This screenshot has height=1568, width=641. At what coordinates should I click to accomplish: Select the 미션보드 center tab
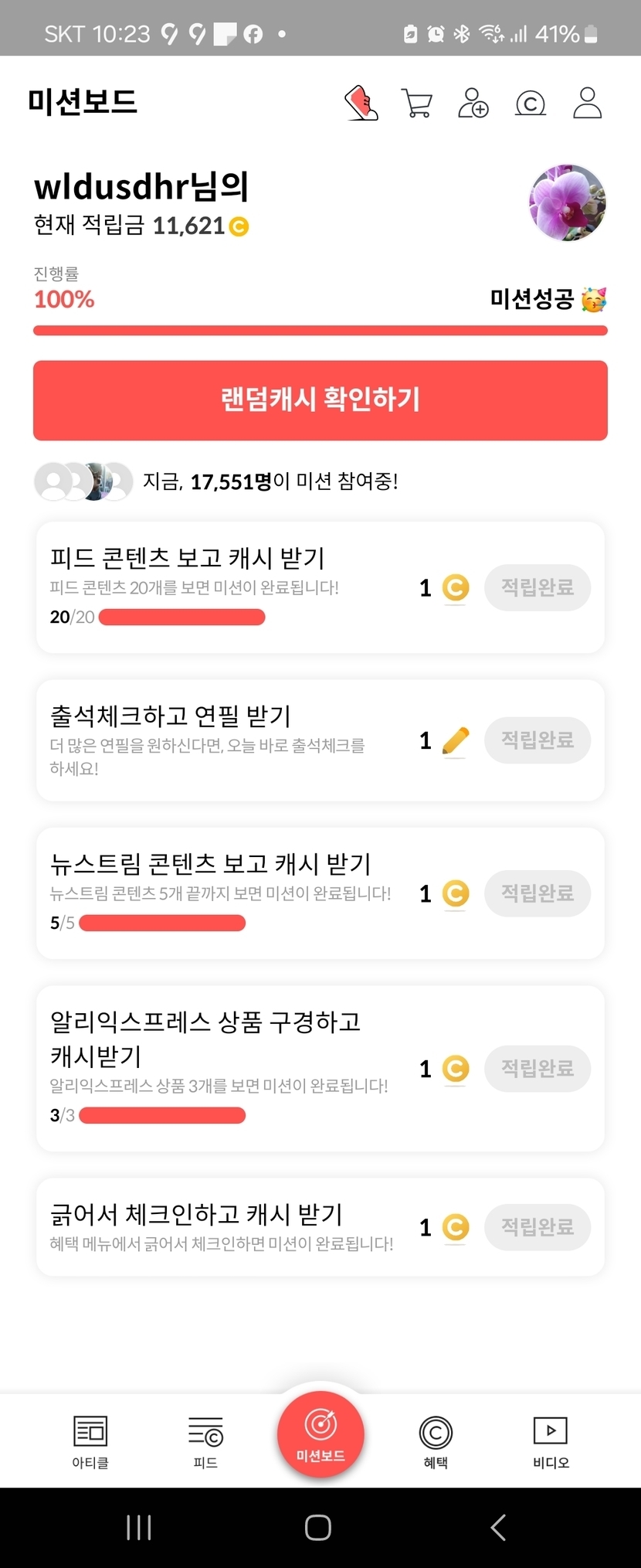[320, 1434]
